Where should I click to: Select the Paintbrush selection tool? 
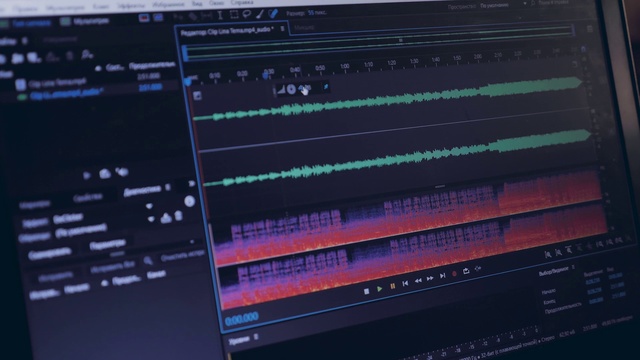[x=260, y=14]
